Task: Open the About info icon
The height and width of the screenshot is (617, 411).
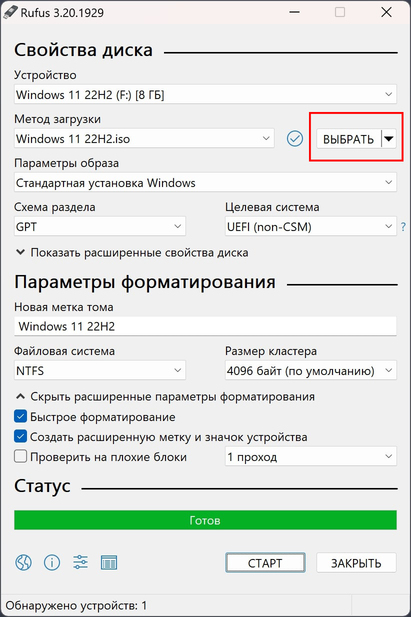Action: coord(52,562)
